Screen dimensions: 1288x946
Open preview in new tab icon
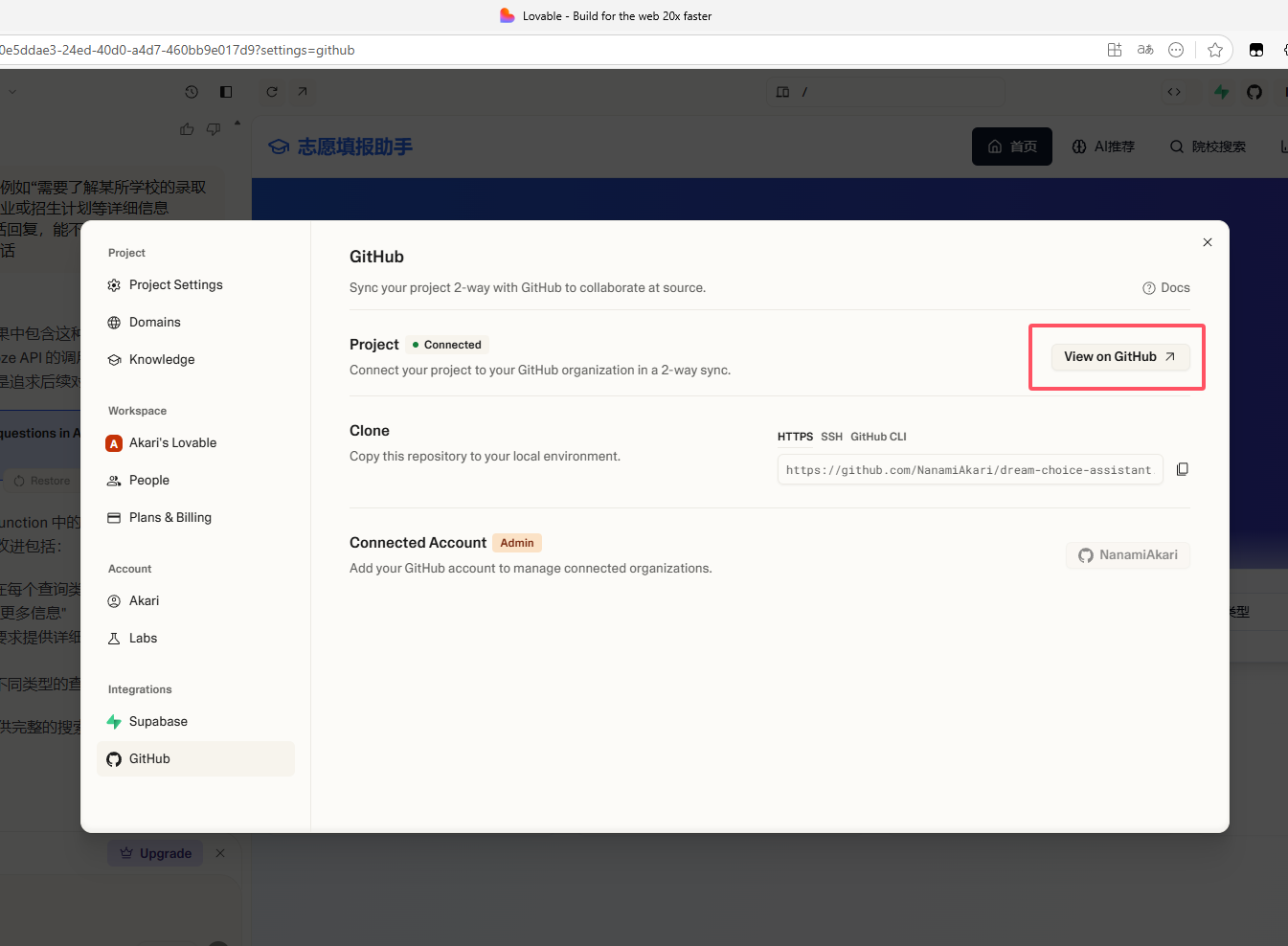pos(303,92)
